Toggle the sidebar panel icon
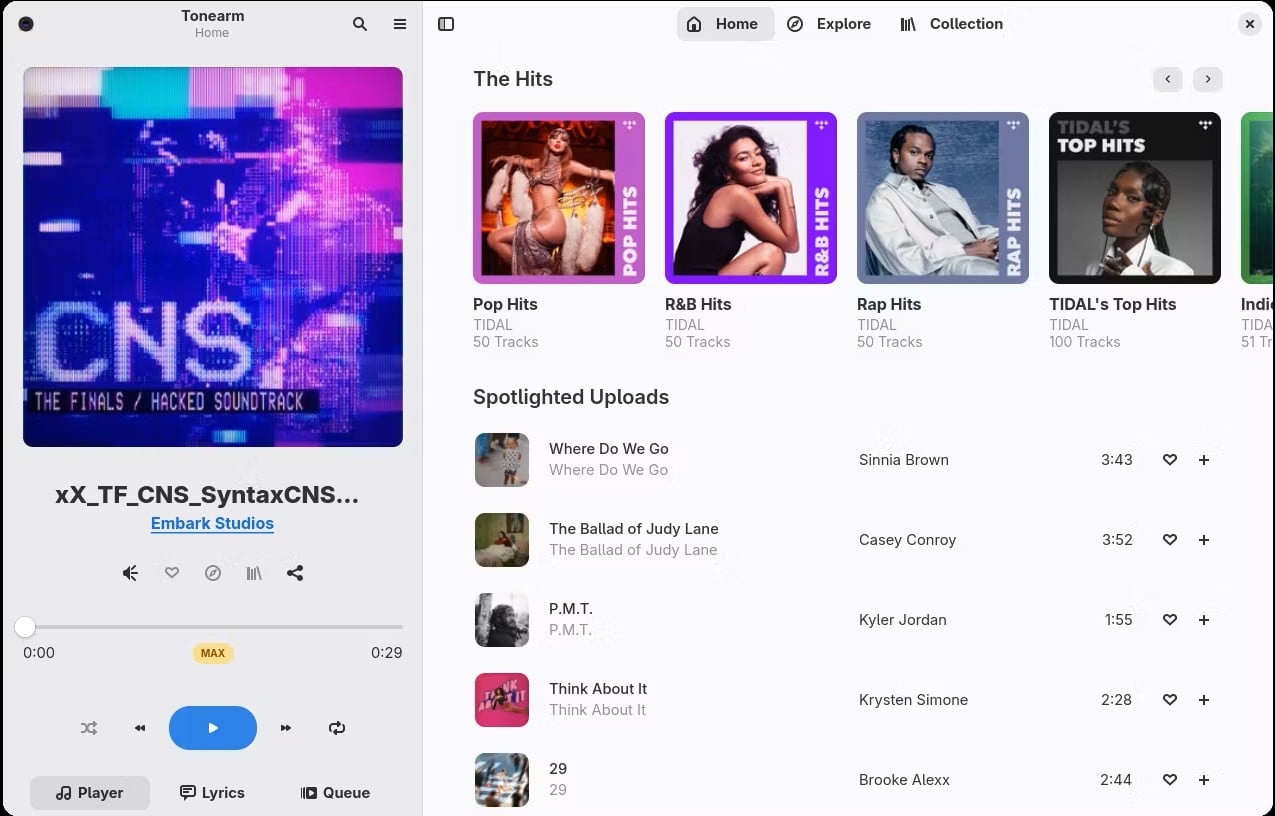This screenshot has height=816, width=1275. point(446,24)
